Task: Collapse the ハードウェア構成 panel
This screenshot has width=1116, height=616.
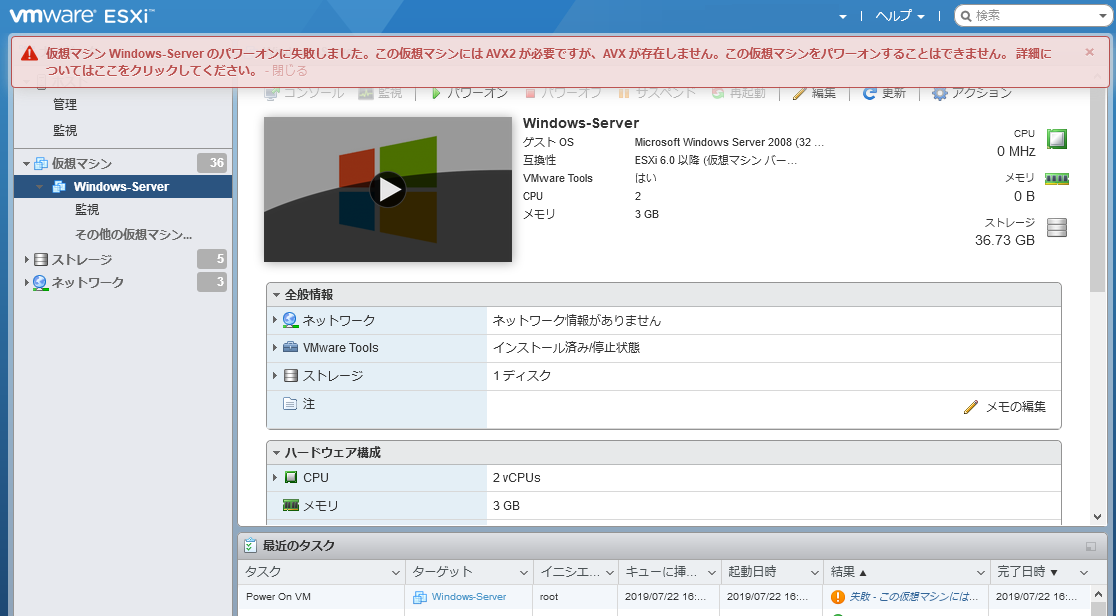Action: [x=276, y=453]
